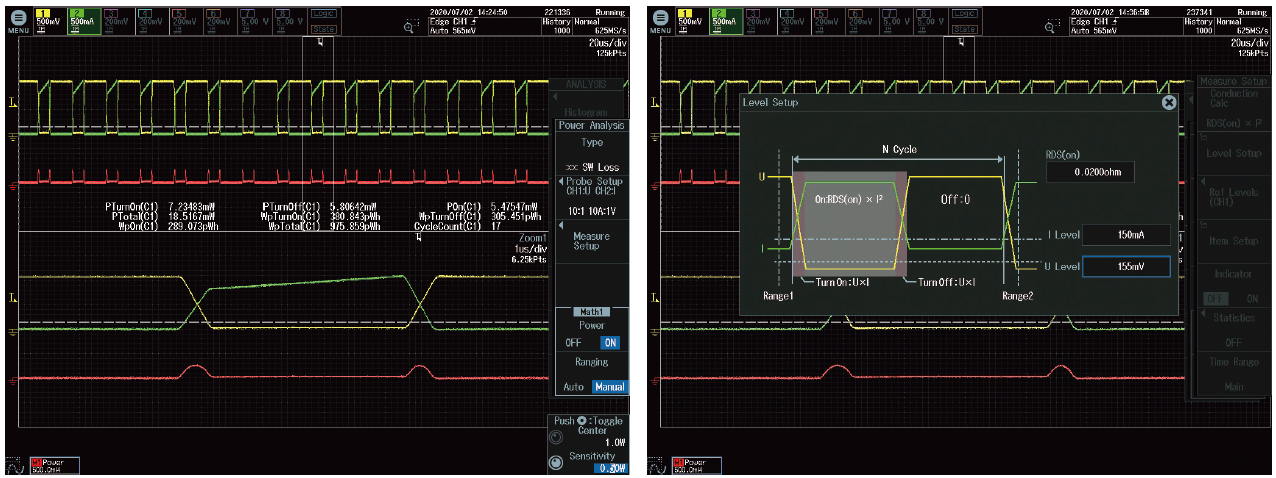Toggle Logic button on right screen
This screenshot has width=1276, height=478.
click(967, 14)
